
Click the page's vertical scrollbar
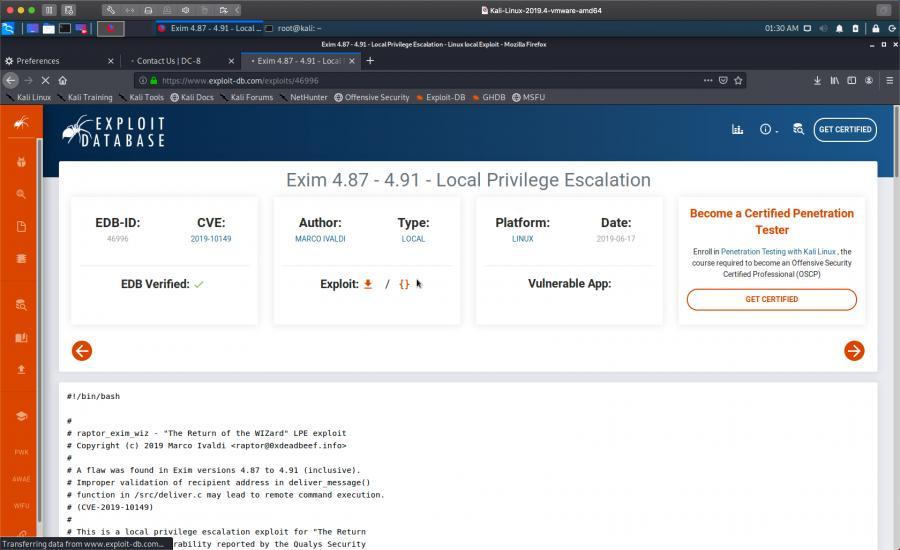coord(897,141)
